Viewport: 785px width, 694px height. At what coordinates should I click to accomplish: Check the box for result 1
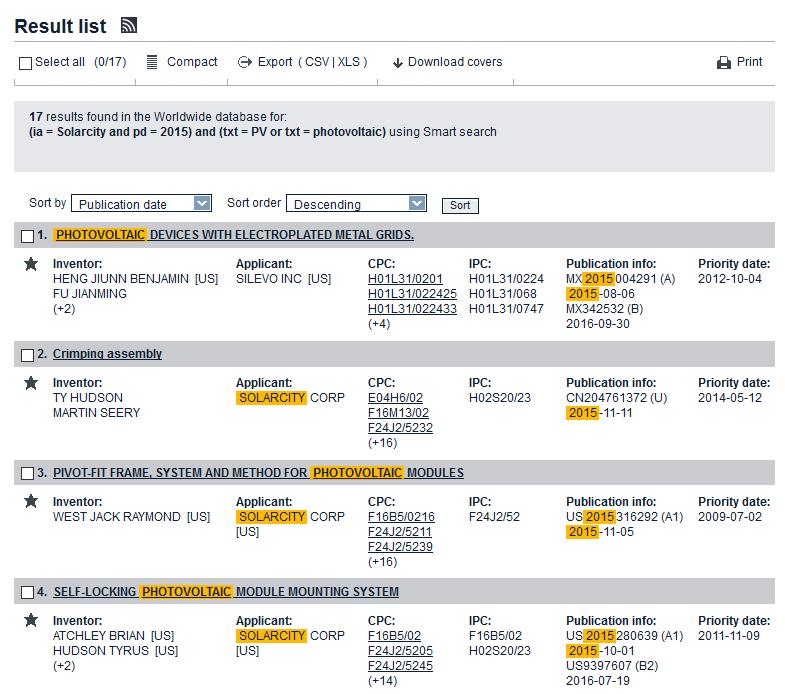(x=28, y=236)
